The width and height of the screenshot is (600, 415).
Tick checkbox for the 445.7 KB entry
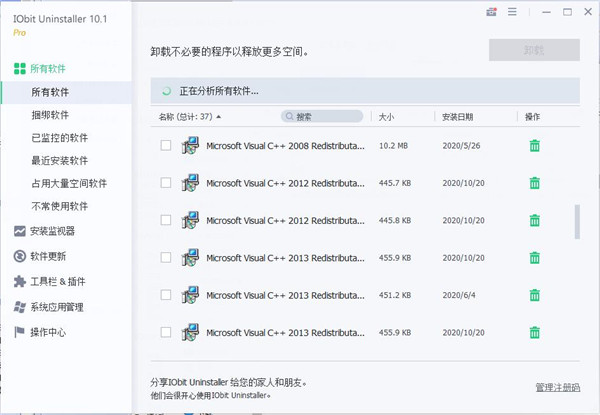[x=166, y=183]
